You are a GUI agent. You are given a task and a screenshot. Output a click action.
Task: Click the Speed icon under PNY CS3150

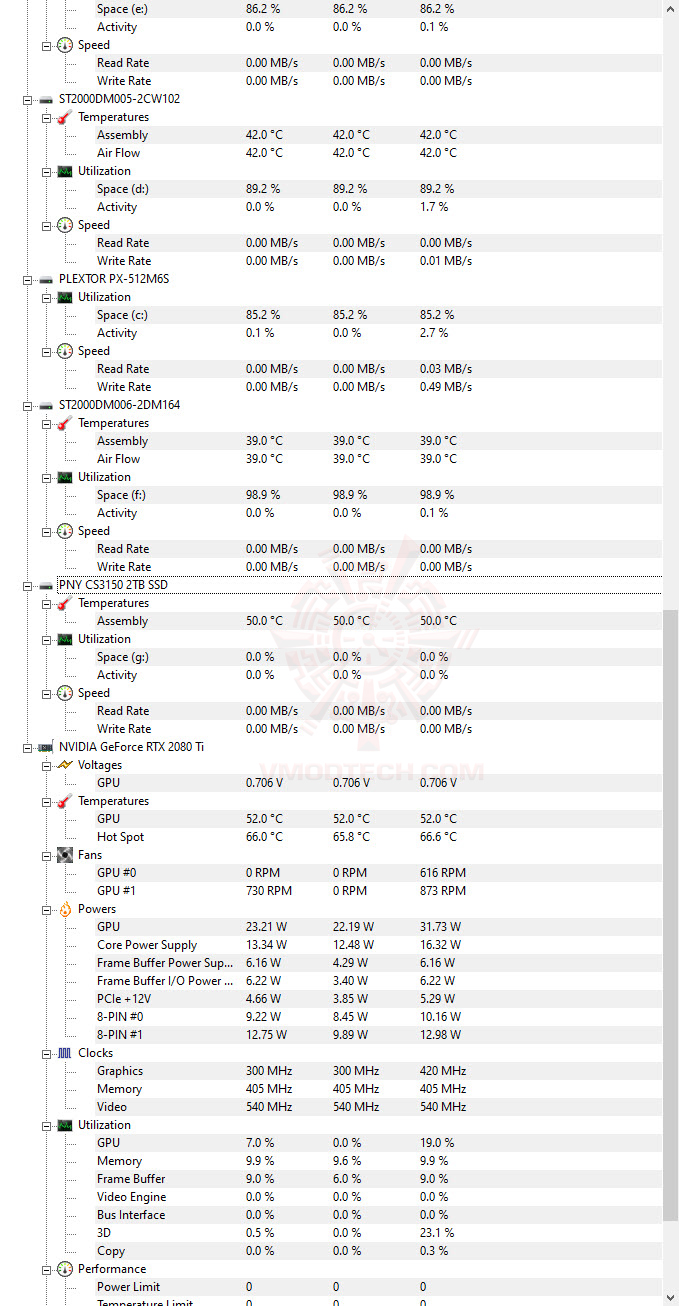click(x=65, y=693)
